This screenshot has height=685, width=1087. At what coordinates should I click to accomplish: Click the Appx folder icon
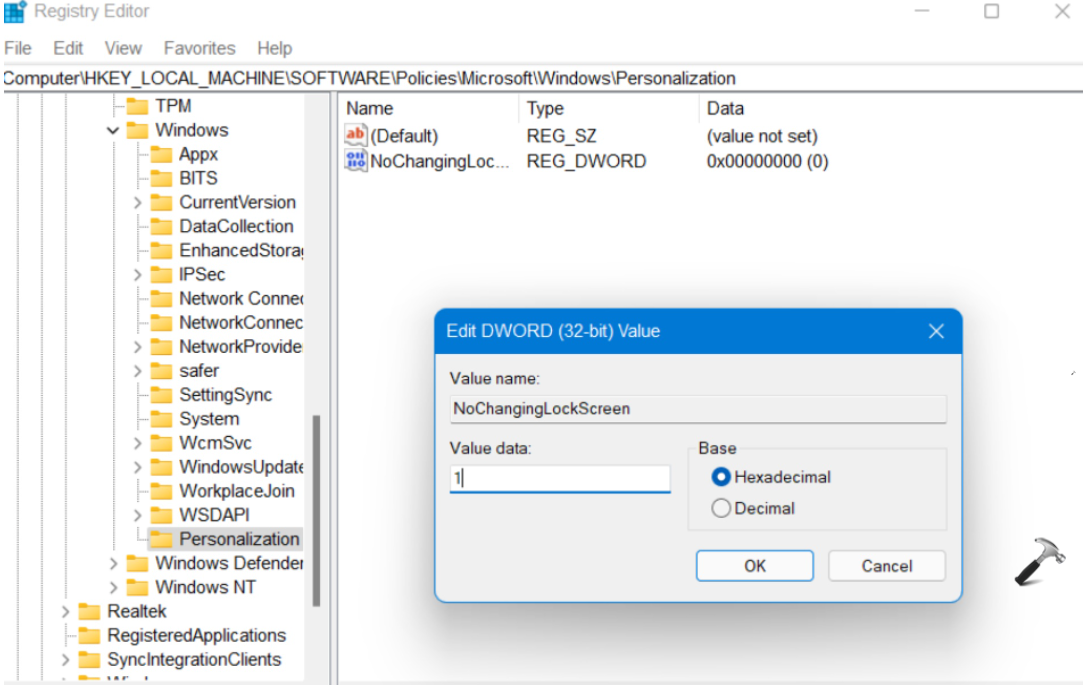[x=161, y=154]
